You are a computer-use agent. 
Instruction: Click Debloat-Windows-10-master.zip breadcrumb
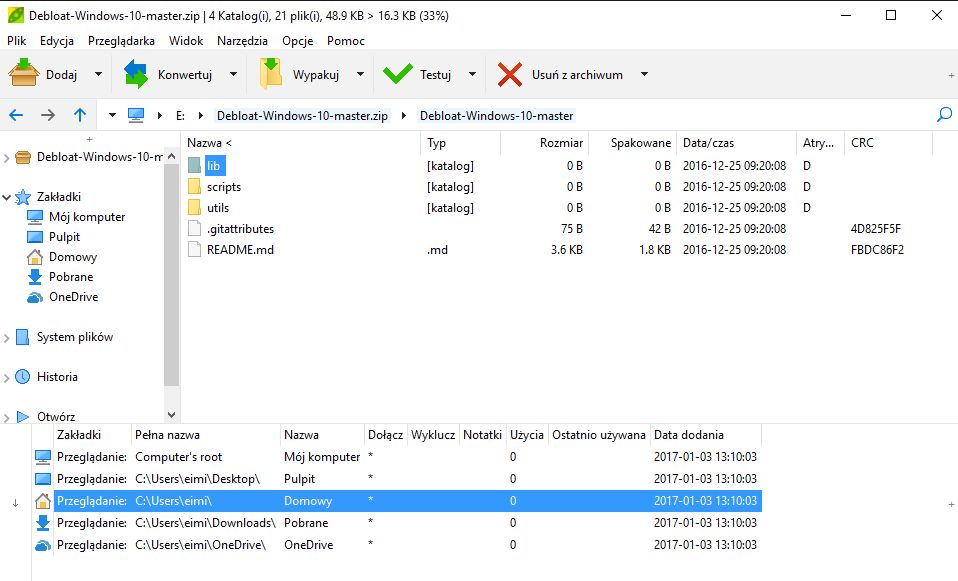pos(302,115)
